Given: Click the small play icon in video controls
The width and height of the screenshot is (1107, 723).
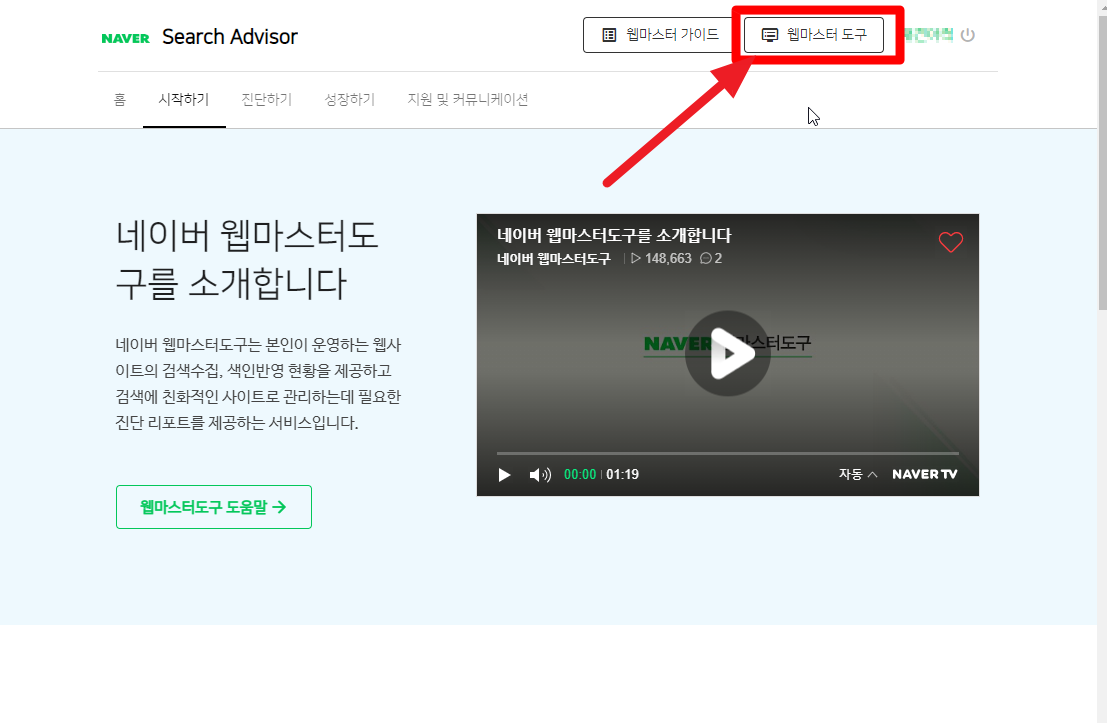Looking at the screenshot, I should [x=505, y=475].
